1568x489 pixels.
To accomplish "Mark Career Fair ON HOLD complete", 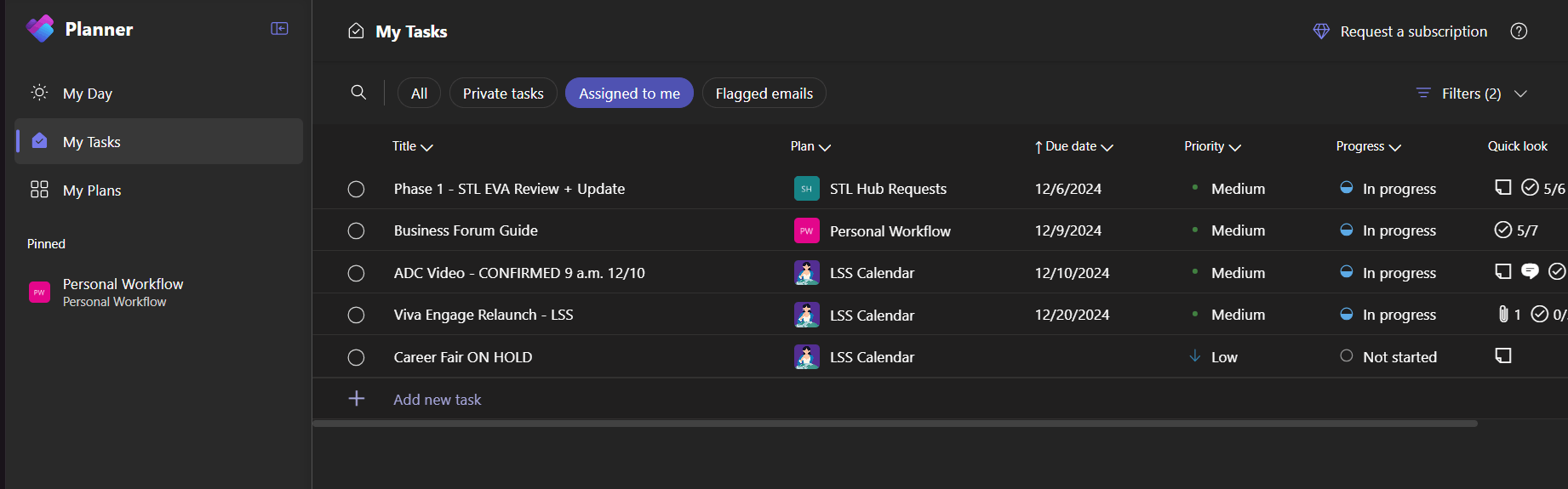I will [x=356, y=357].
